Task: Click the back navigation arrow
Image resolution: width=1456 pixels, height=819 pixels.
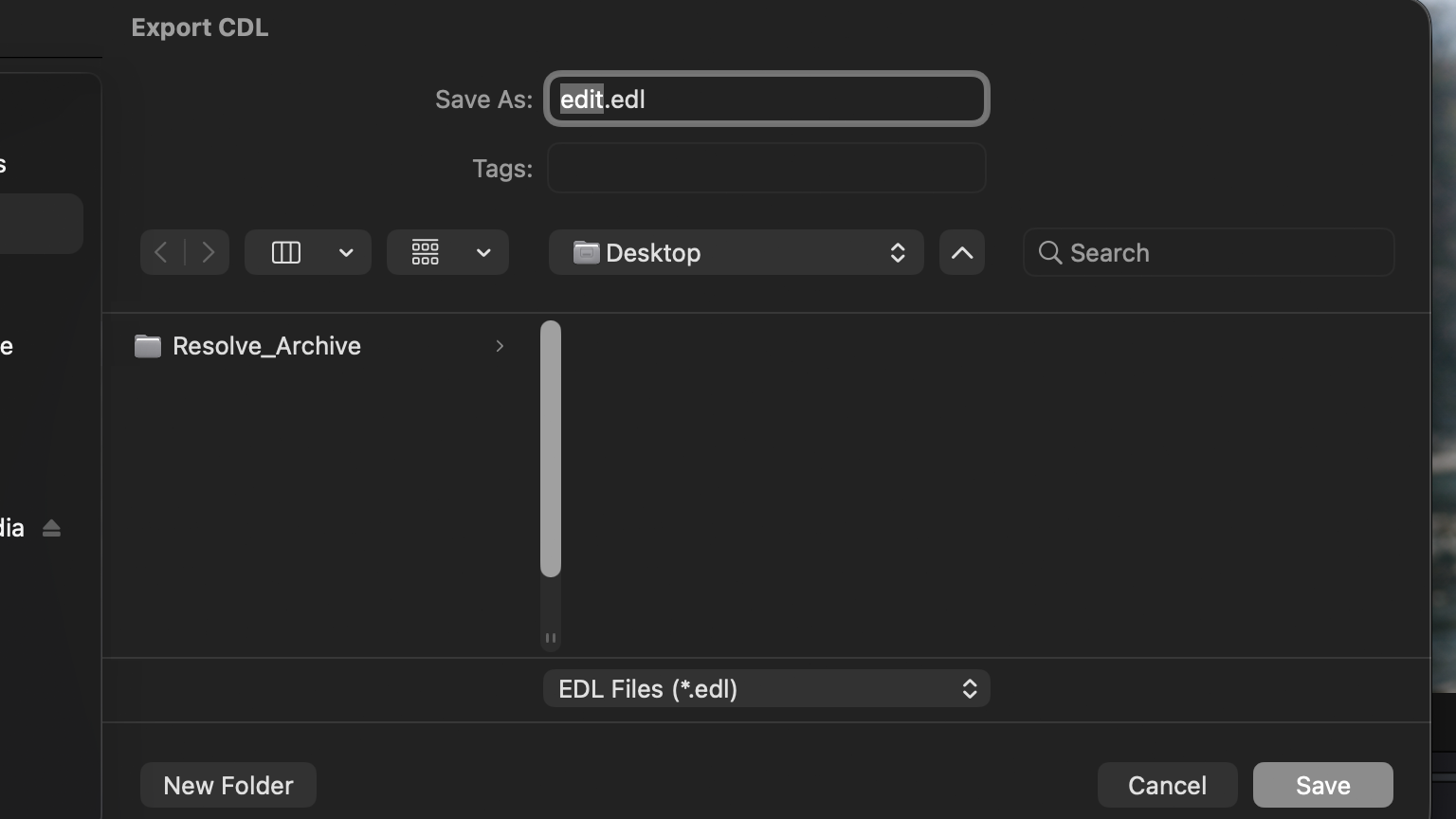Action: [161, 252]
